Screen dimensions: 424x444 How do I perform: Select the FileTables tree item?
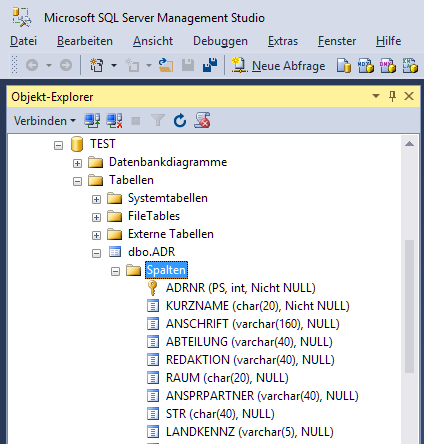point(154,216)
